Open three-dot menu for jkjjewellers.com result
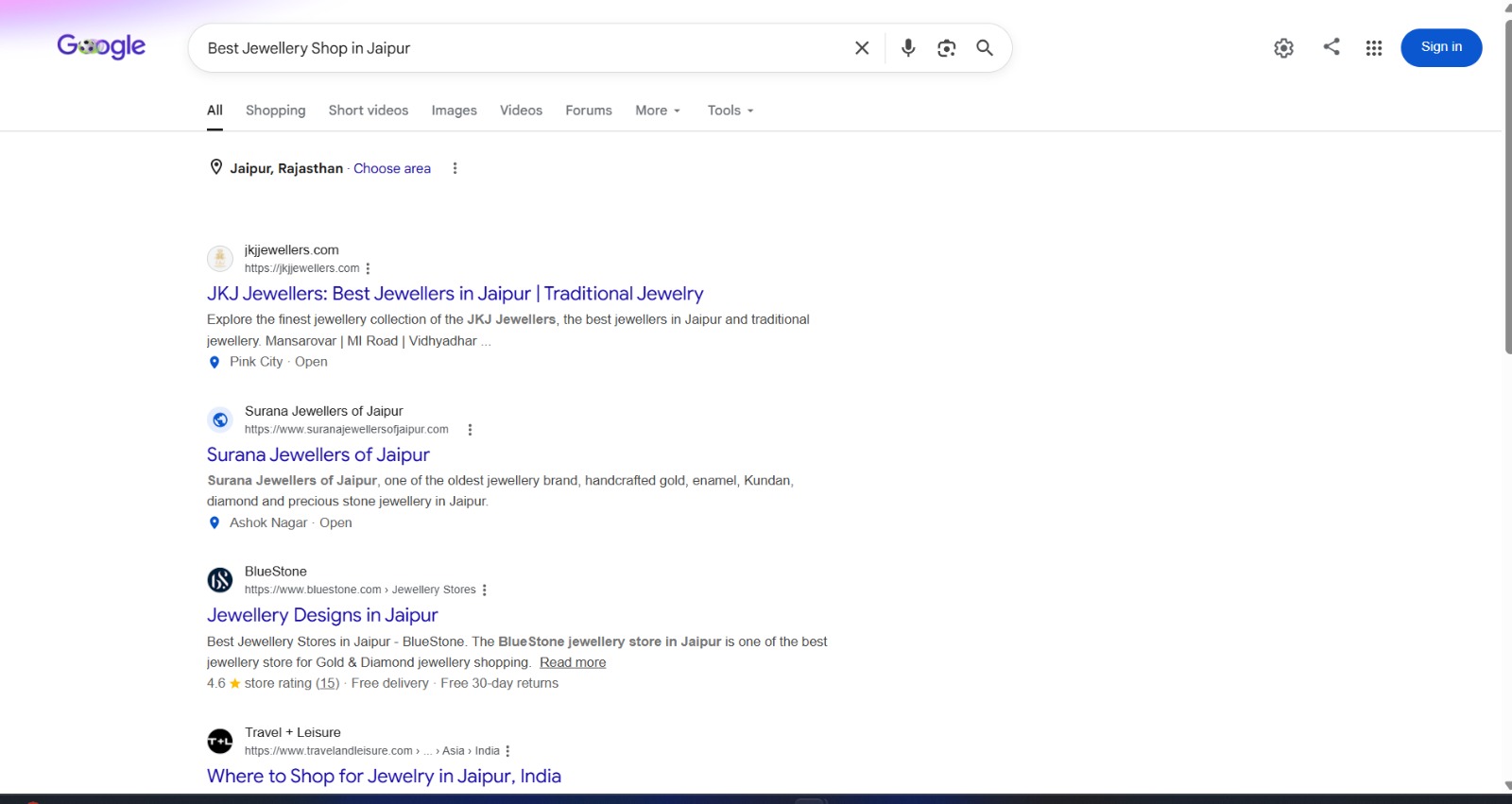 point(368,268)
